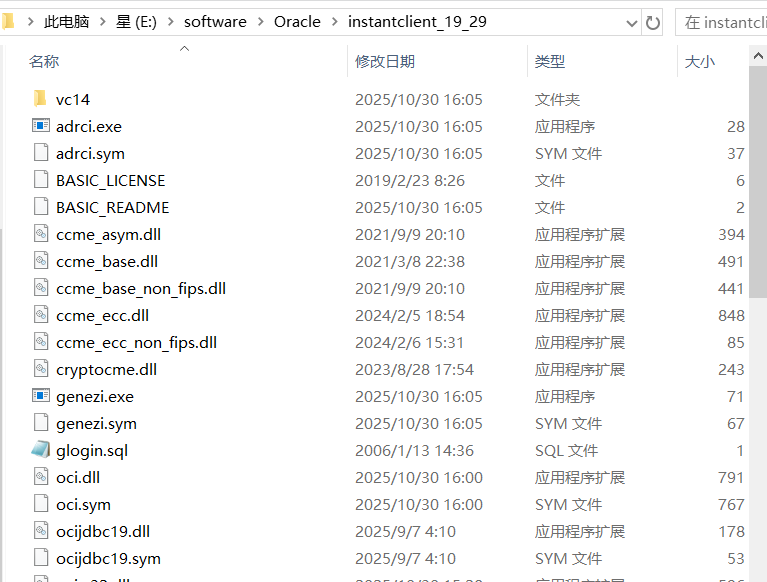Select the glogin.sql file name
The height and width of the screenshot is (582, 767).
click(92, 450)
